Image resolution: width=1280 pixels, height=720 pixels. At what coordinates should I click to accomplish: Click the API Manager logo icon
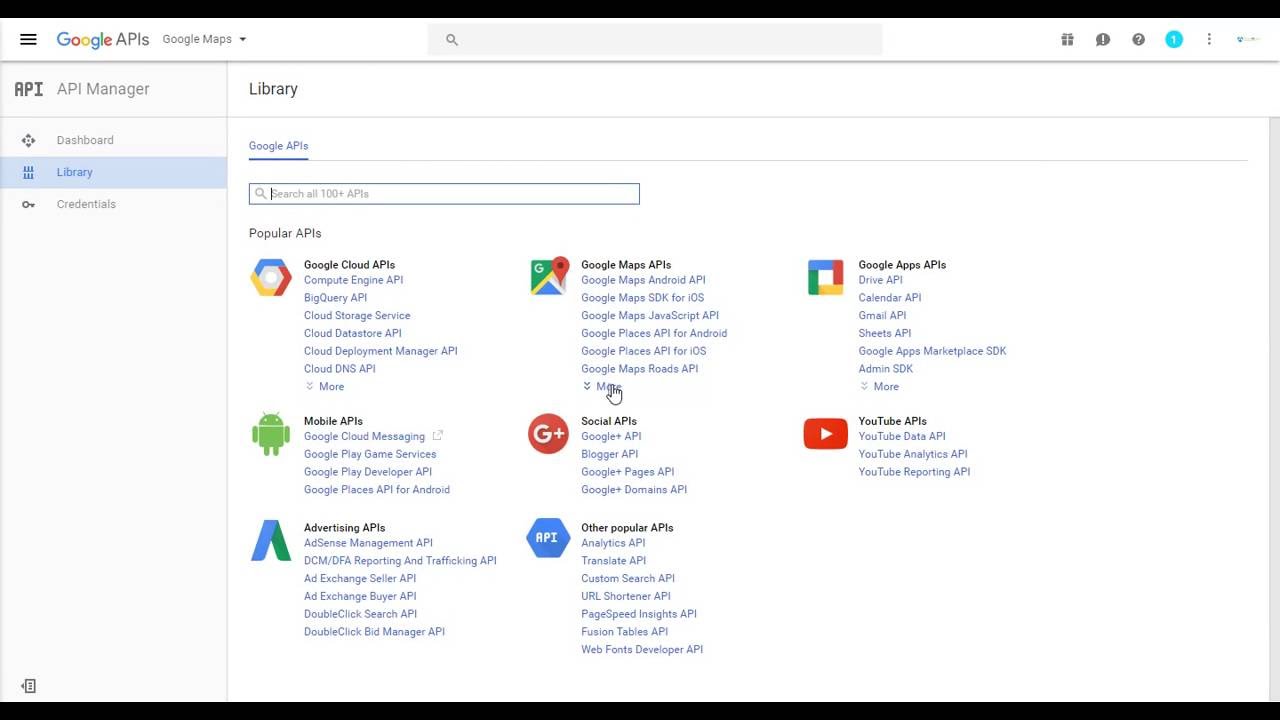[28, 89]
